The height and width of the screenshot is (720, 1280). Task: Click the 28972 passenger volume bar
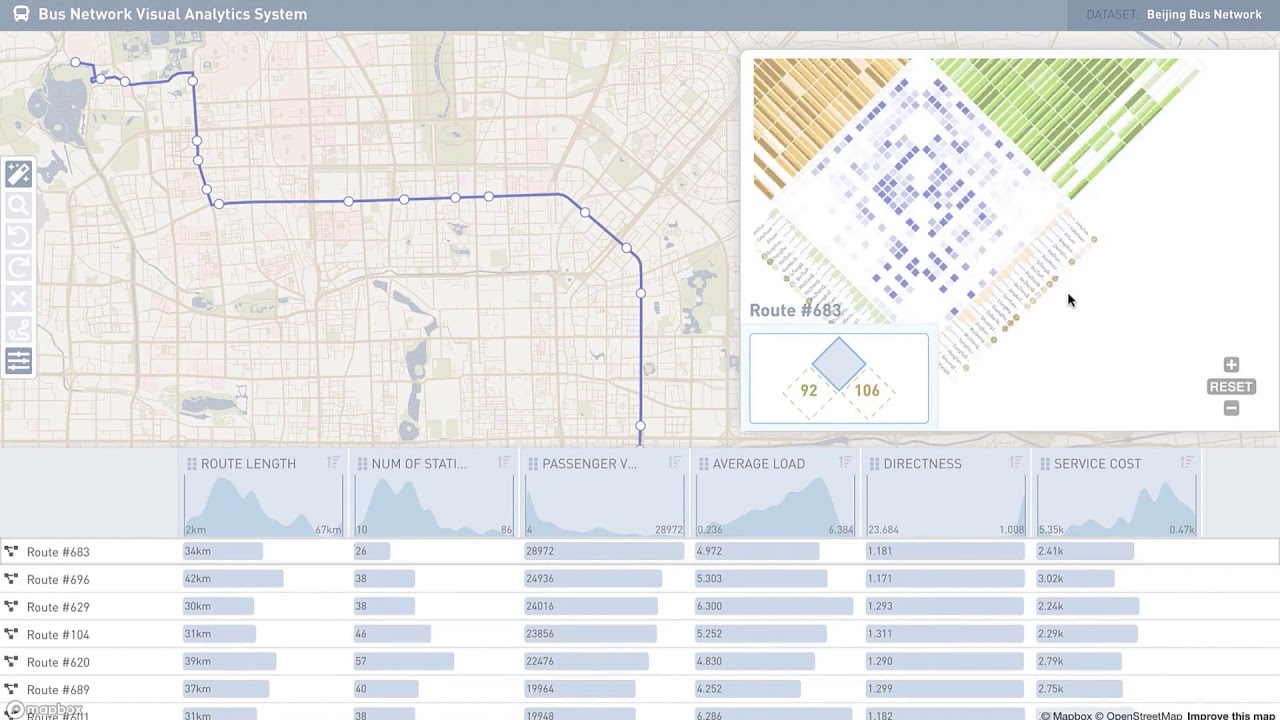coord(604,551)
